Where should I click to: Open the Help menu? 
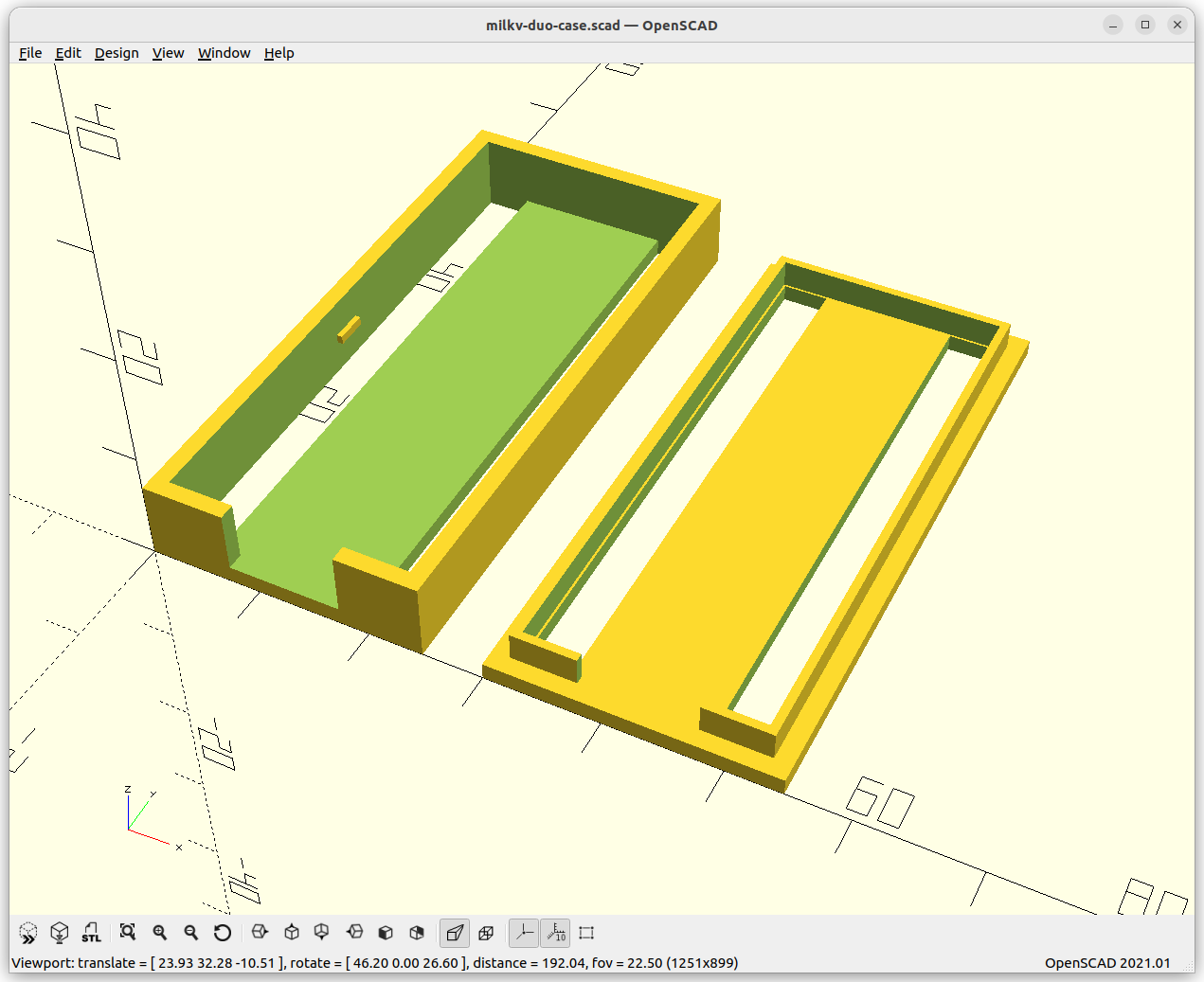[279, 53]
